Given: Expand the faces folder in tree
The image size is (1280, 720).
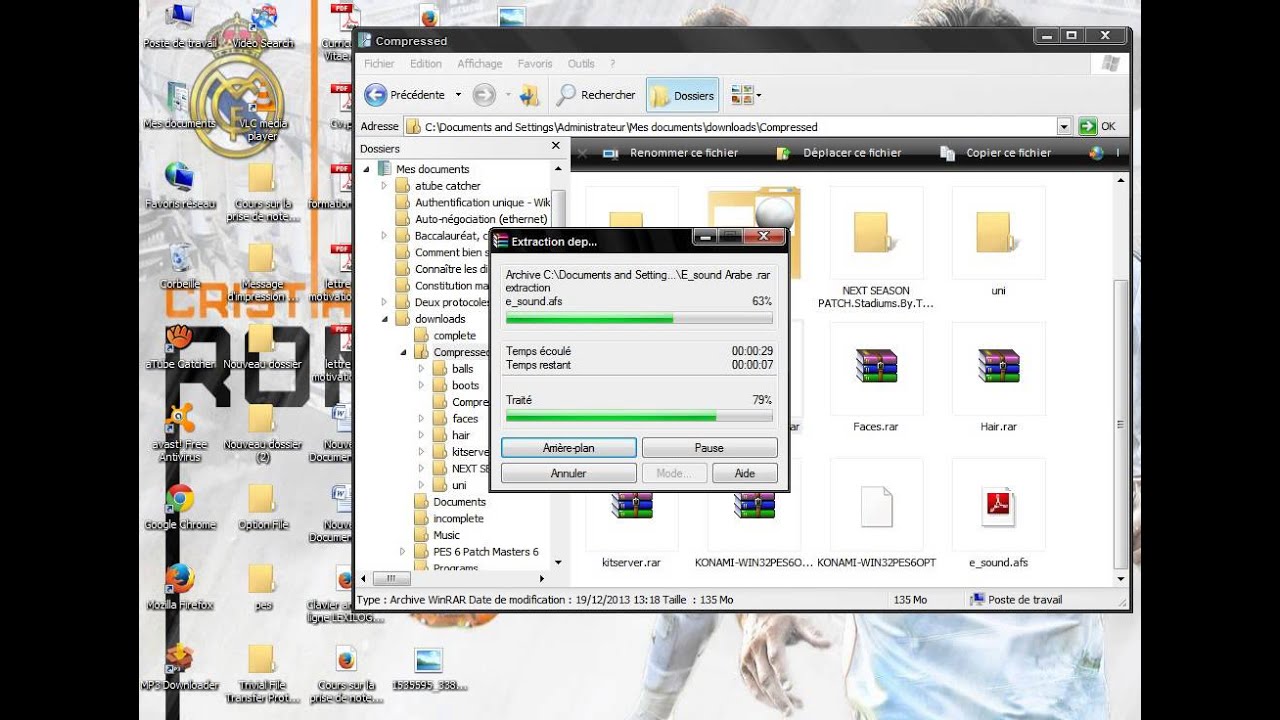Looking at the screenshot, I should coord(421,419).
